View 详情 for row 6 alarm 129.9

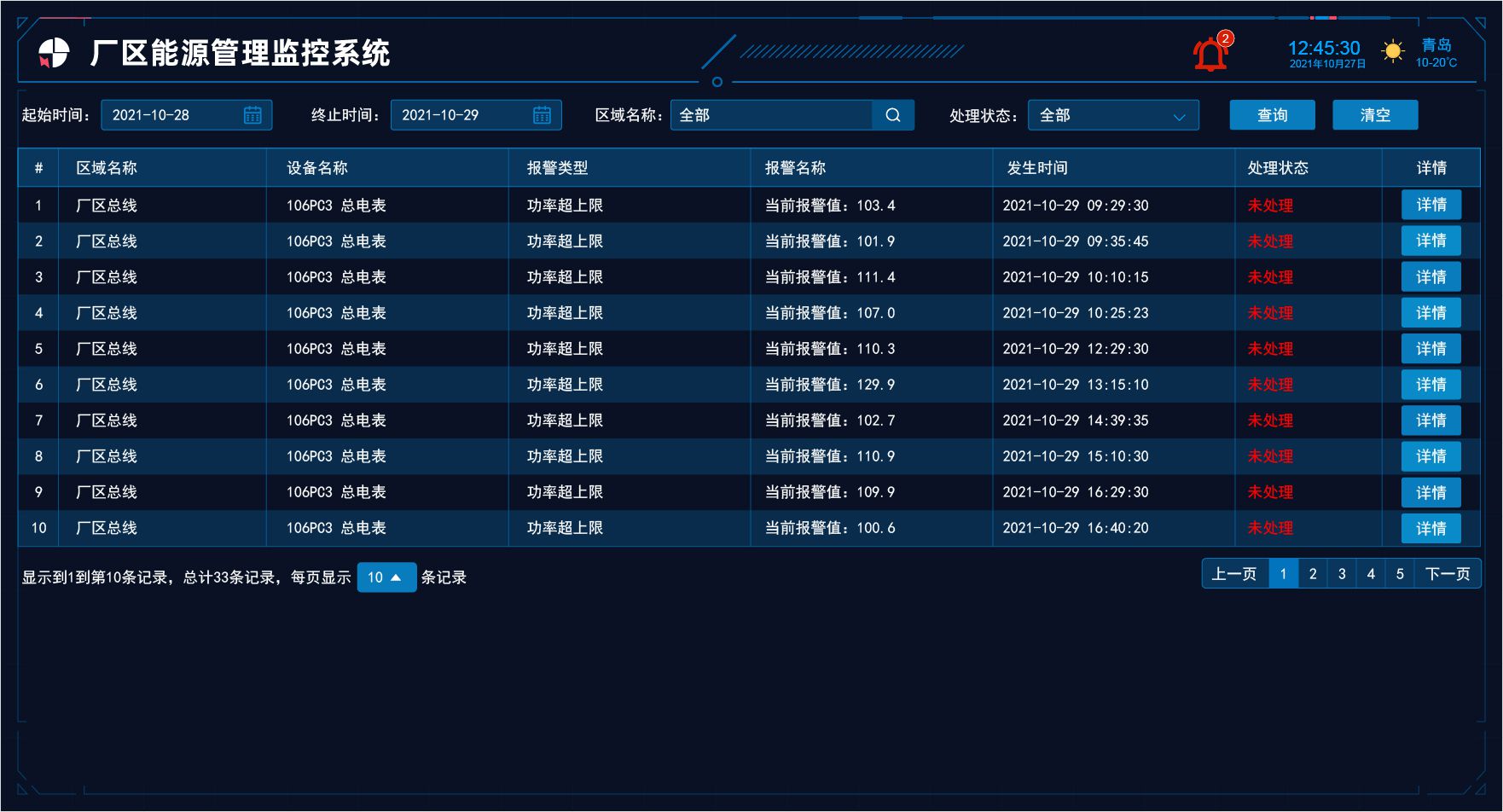[1431, 384]
